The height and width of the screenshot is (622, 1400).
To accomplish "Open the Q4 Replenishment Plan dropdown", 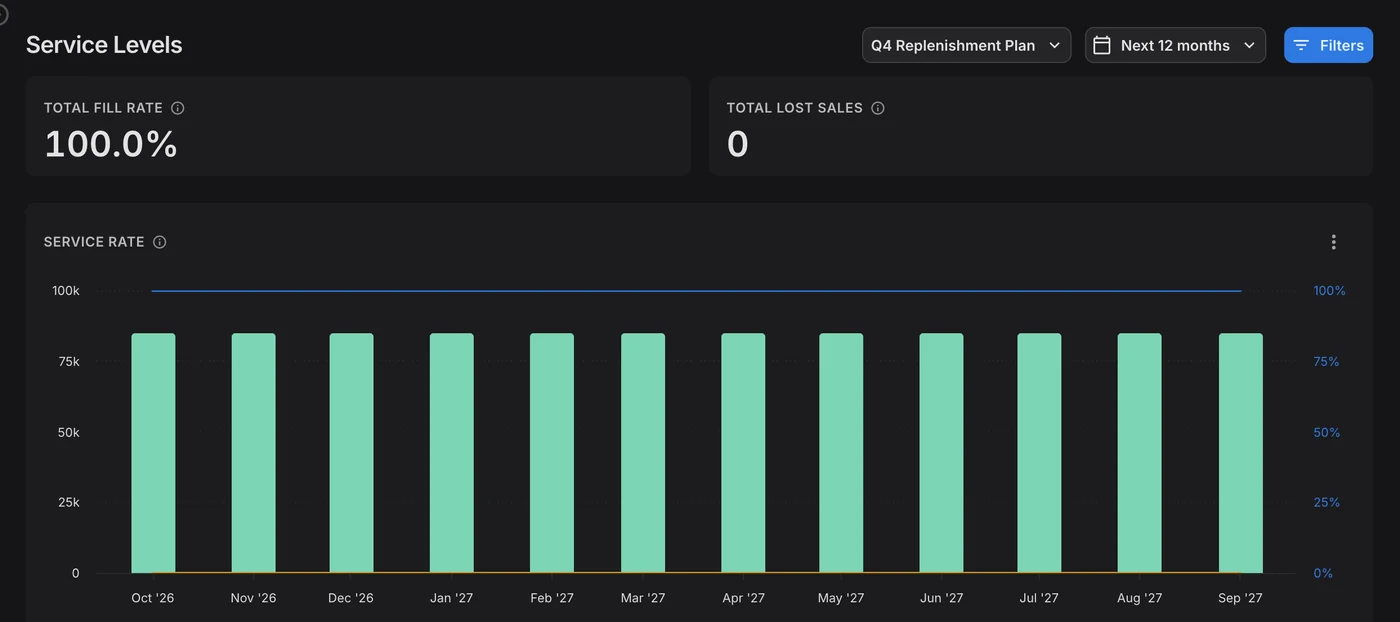I will (966, 45).
